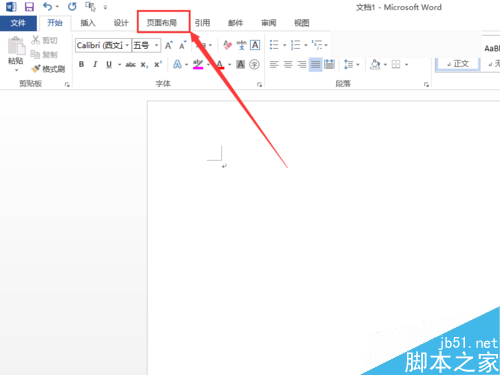
Task: Toggle superscript formatting
Action: pyautogui.click(x=158, y=64)
